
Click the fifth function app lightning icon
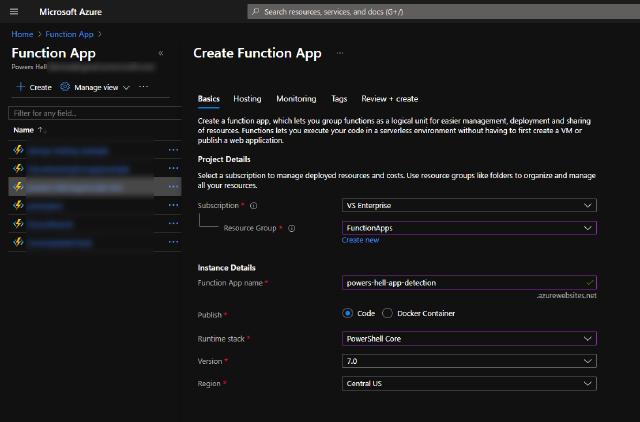click(18, 223)
